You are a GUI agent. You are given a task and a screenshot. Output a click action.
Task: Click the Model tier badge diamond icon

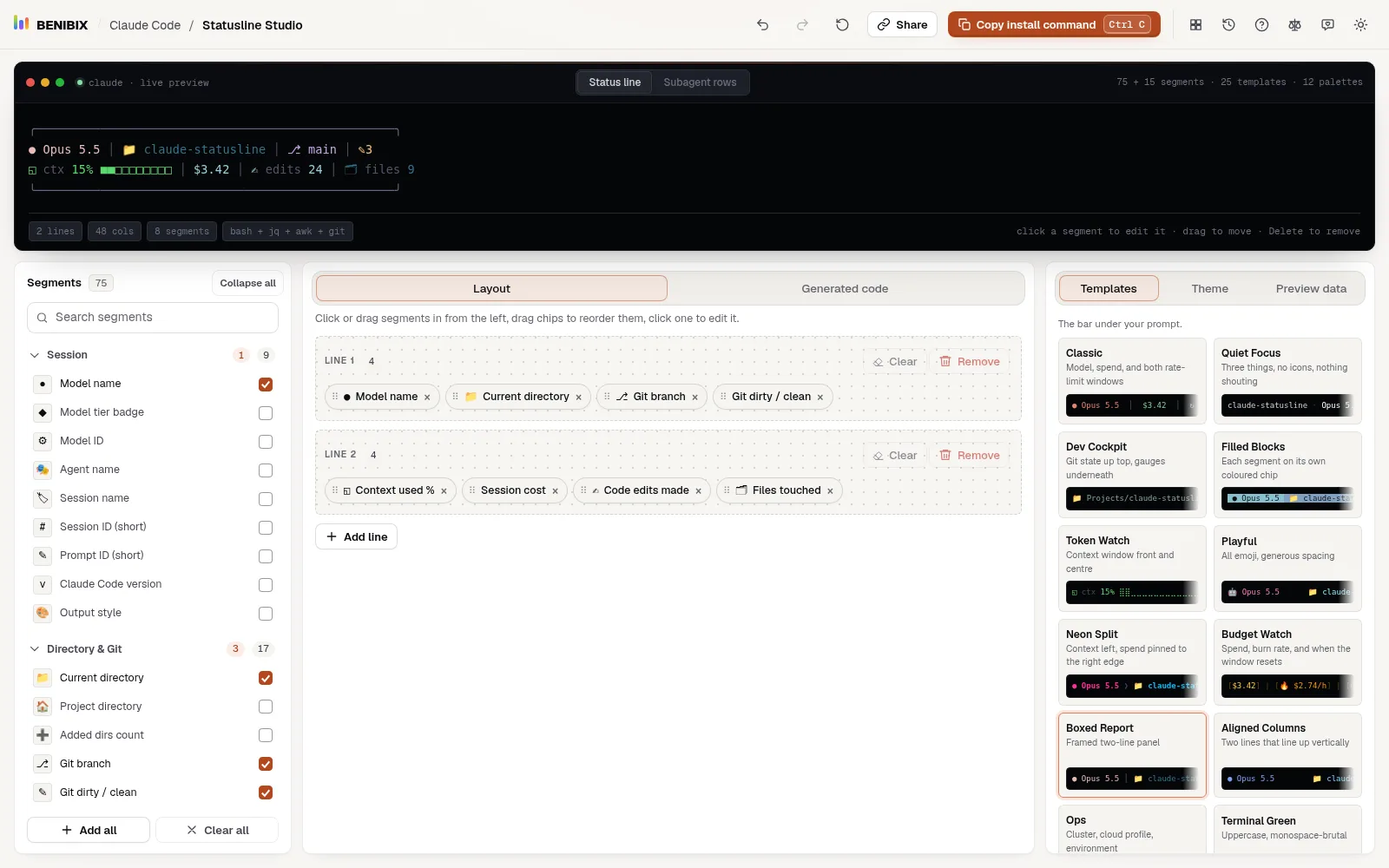click(43, 412)
